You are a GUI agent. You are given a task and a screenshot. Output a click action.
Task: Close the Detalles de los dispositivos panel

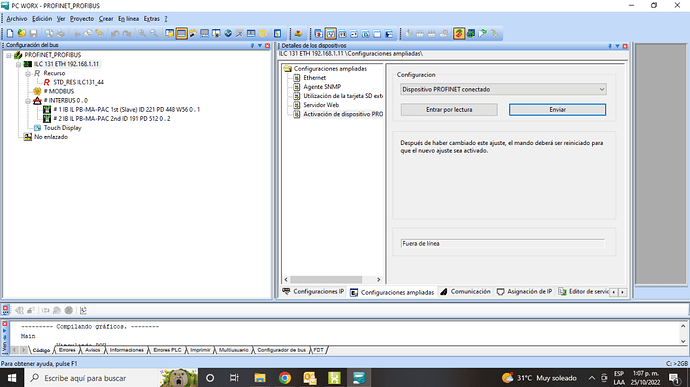pyautogui.click(x=625, y=46)
